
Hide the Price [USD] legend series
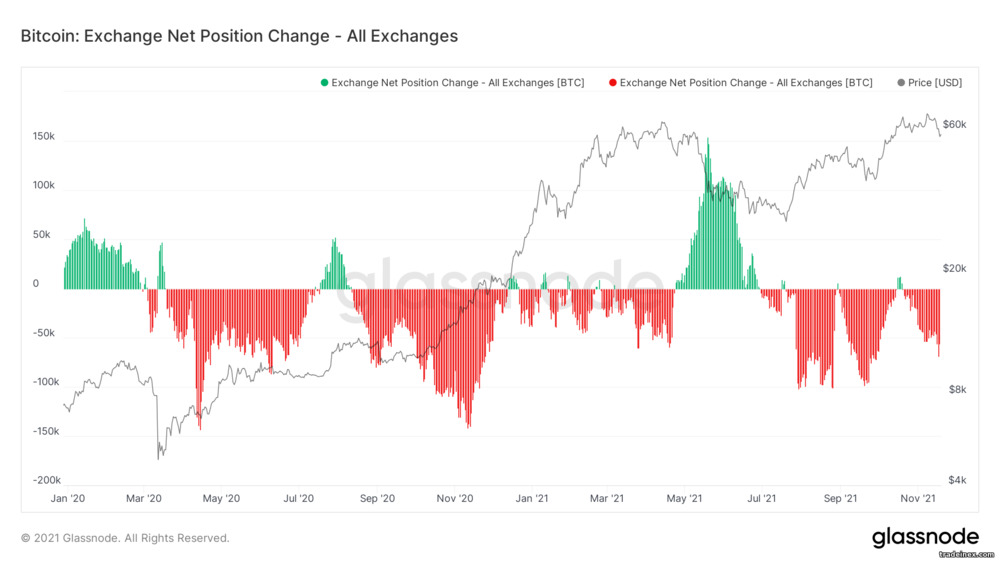point(929,83)
